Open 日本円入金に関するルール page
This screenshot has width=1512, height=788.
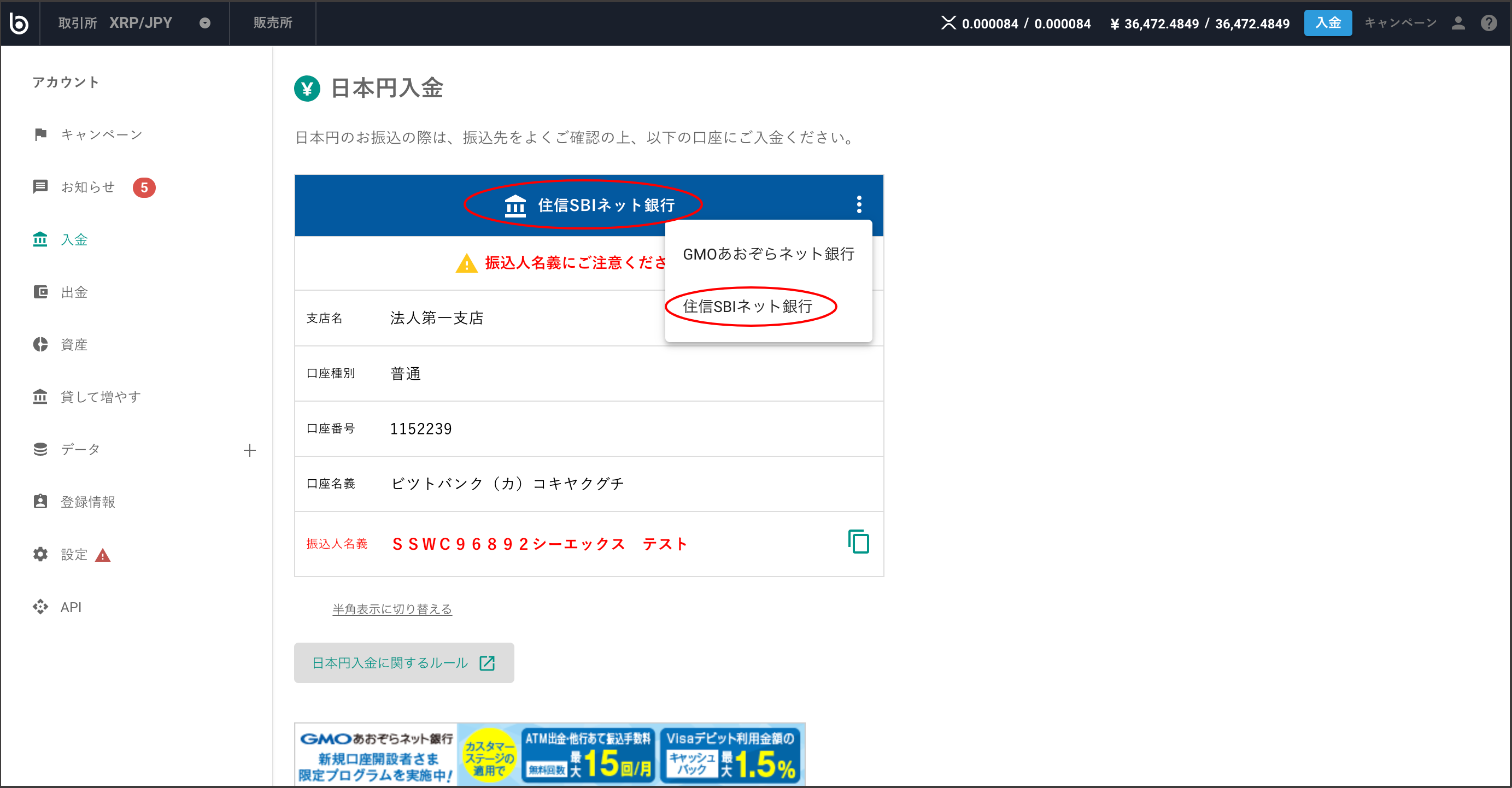point(403,662)
